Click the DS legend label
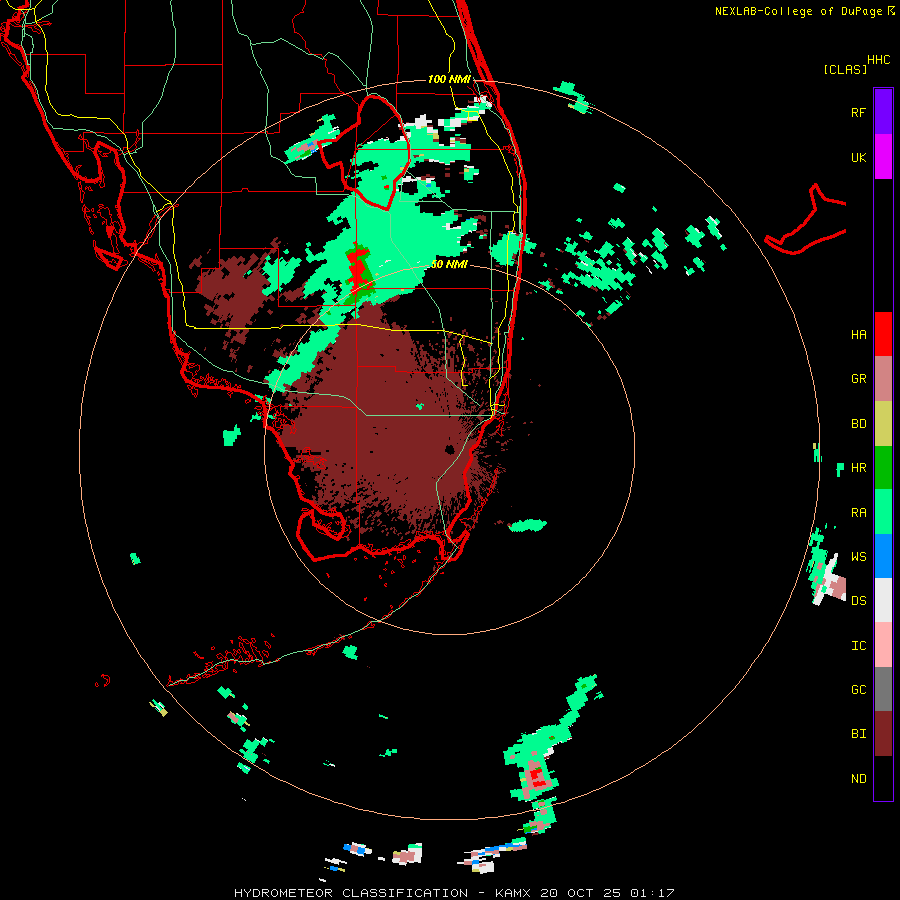900x900 pixels. click(x=858, y=601)
